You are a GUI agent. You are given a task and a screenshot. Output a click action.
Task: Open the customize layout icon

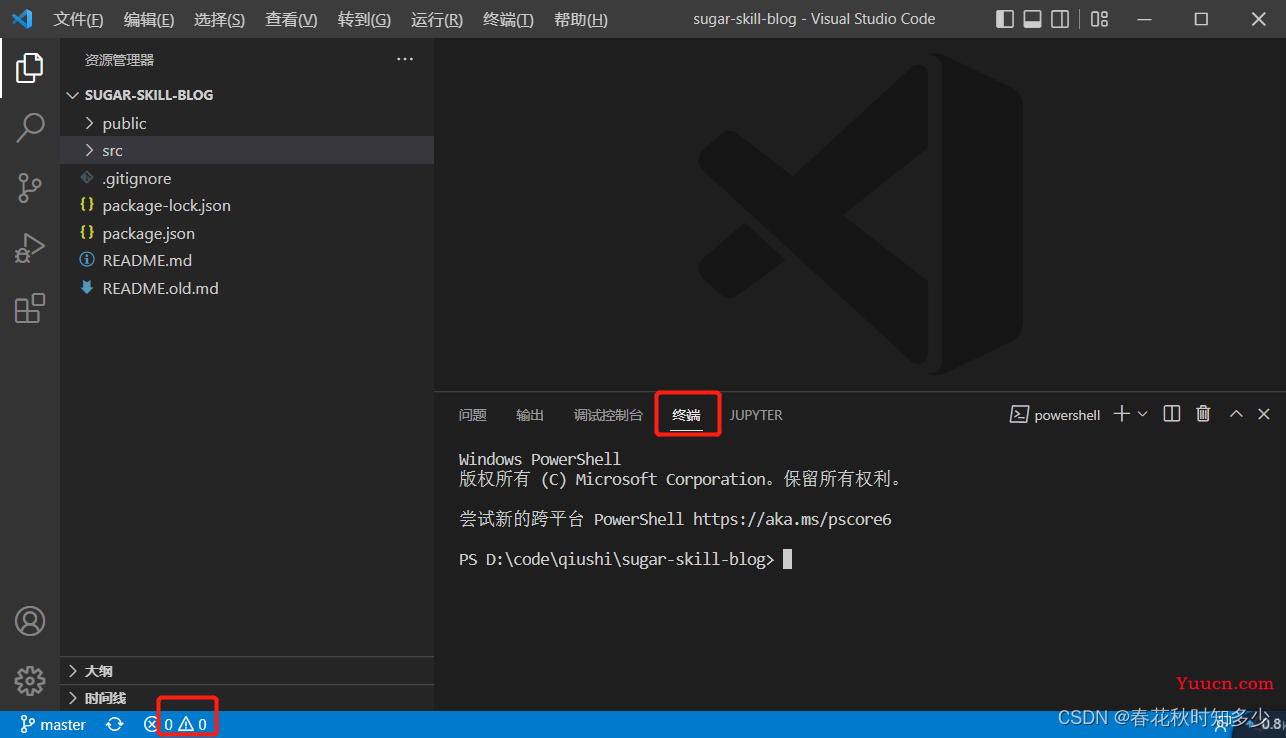[x=1100, y=19]
